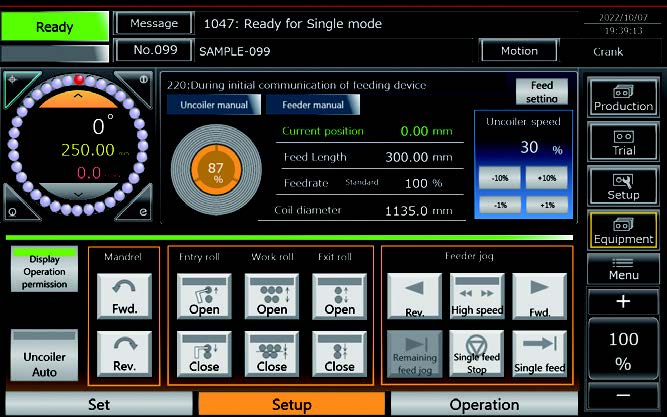The width and height of the screenshot is (667, 417).
Task: Close the Work roll
Action: (x=272, y=354)
